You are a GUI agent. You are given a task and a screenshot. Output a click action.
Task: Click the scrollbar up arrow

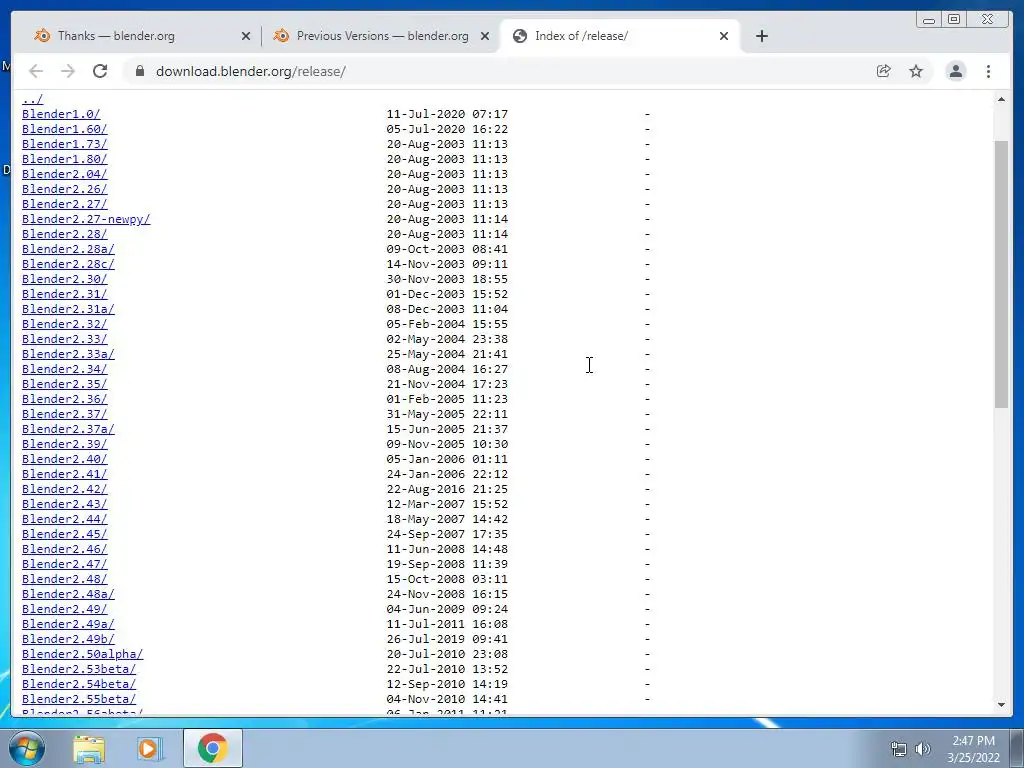pos(1001,99)
